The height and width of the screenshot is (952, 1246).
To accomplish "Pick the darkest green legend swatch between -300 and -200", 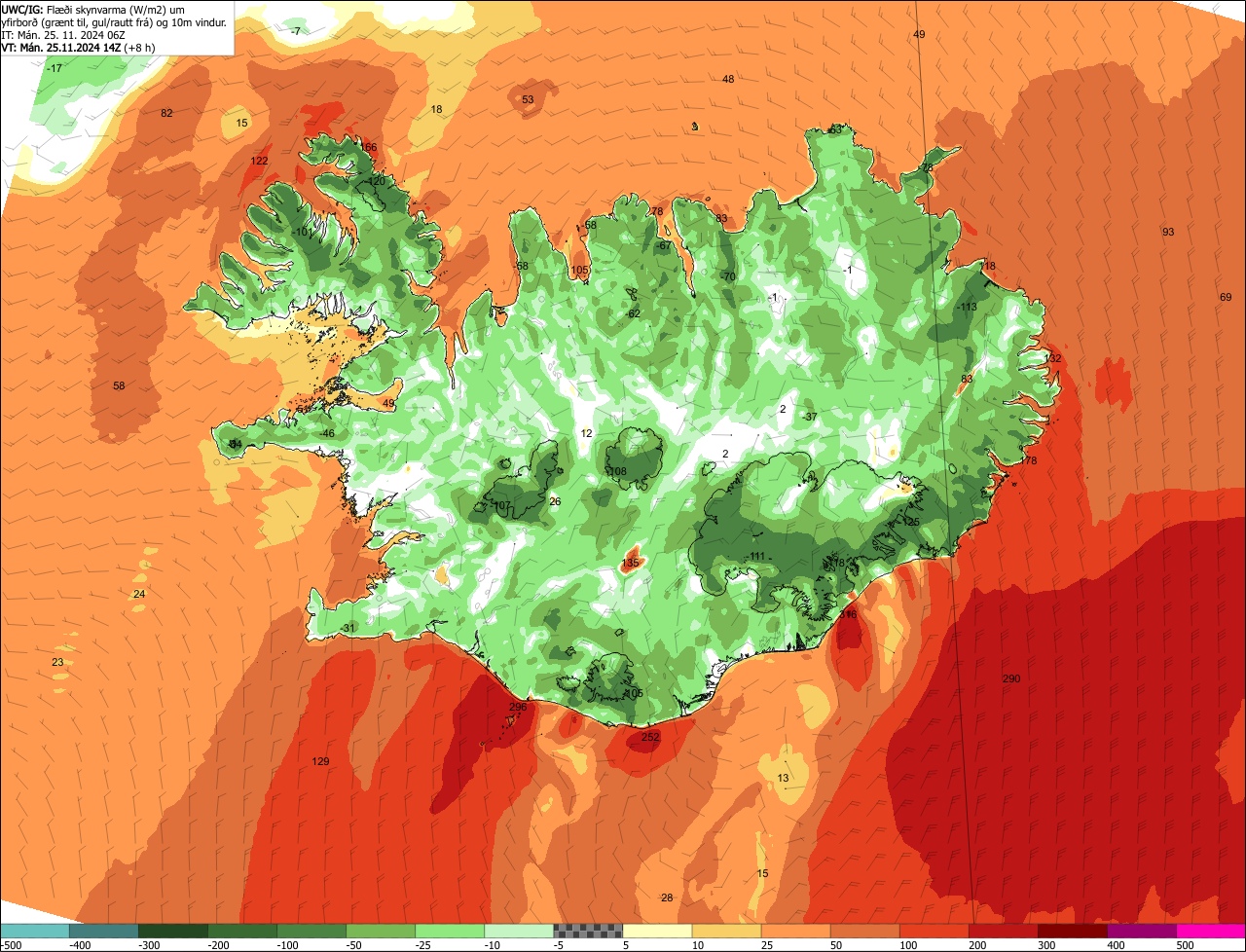I will pos(173,930).
